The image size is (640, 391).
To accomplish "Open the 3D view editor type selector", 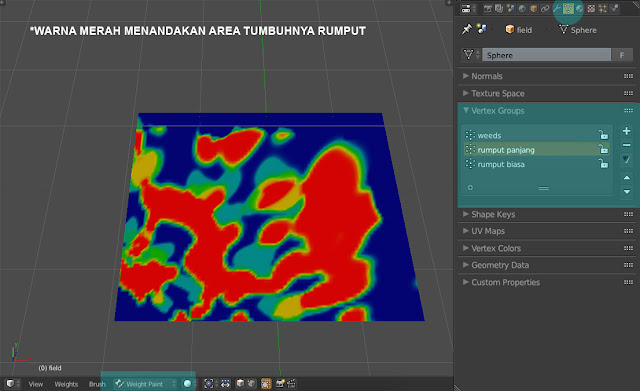I will point(13,383).
